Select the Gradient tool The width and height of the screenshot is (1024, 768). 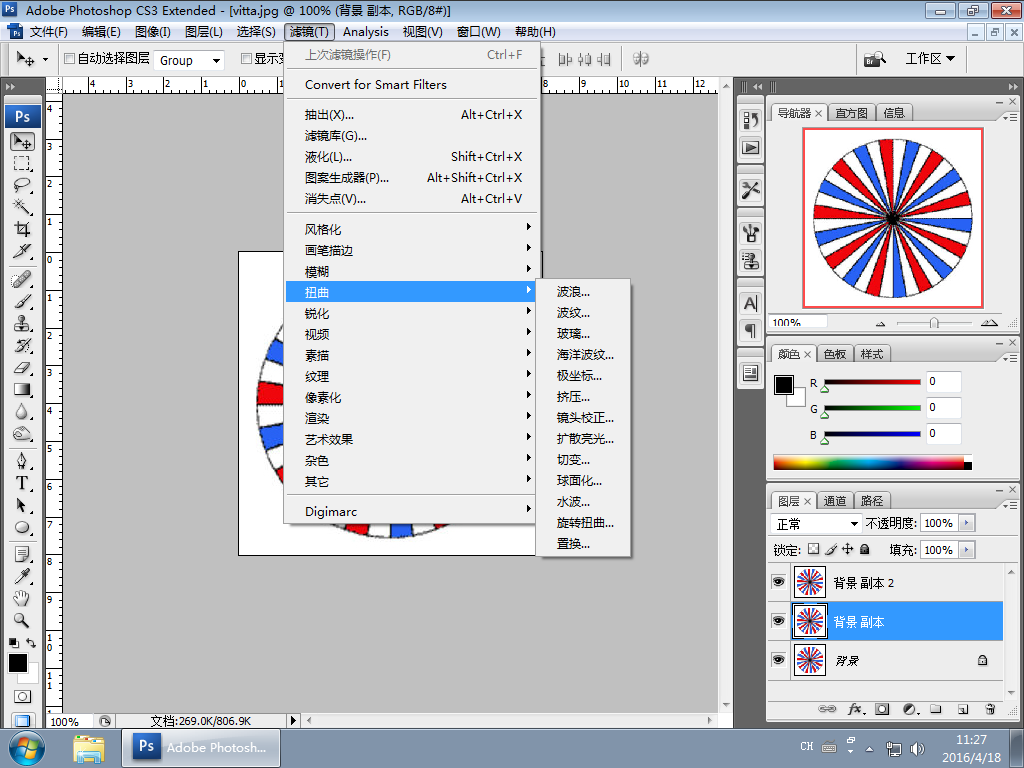point(22,390)
